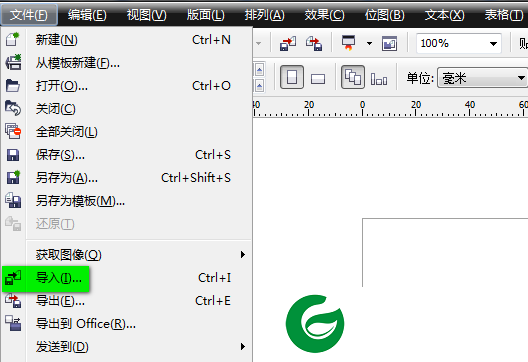Open the 视图(V) menu
The height and width of the screenshot is (362, 528).
146,15
